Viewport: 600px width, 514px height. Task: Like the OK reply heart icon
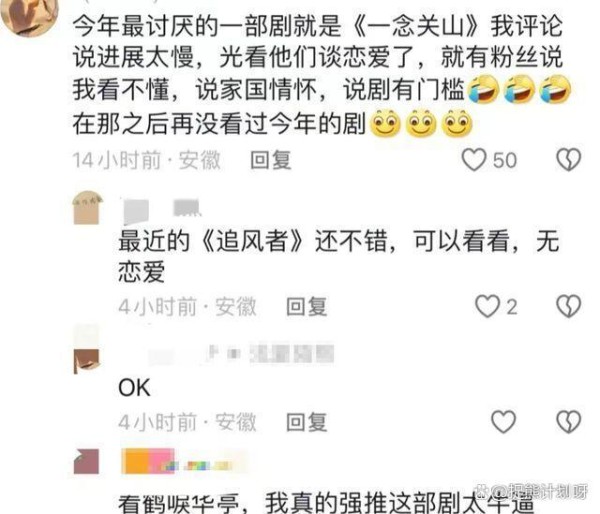point(503,422)
